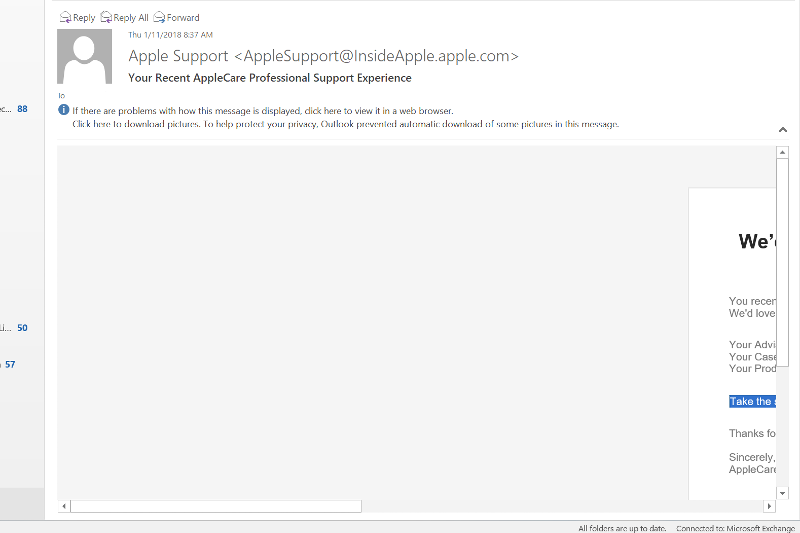Click the sender name Apple Support
The image size is (800, 533).
(179, 56)
